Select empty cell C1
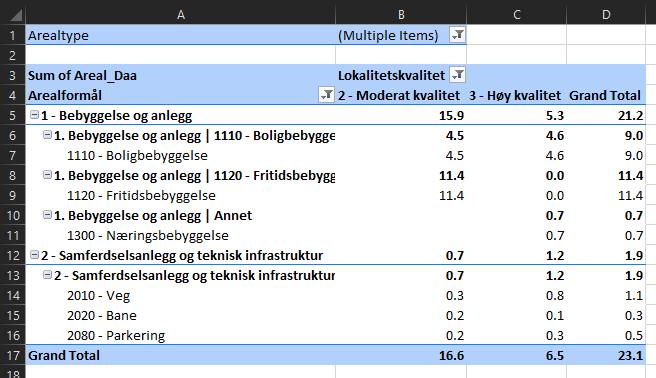The height and width of the screenshot is (378, 656). point(517,35)
